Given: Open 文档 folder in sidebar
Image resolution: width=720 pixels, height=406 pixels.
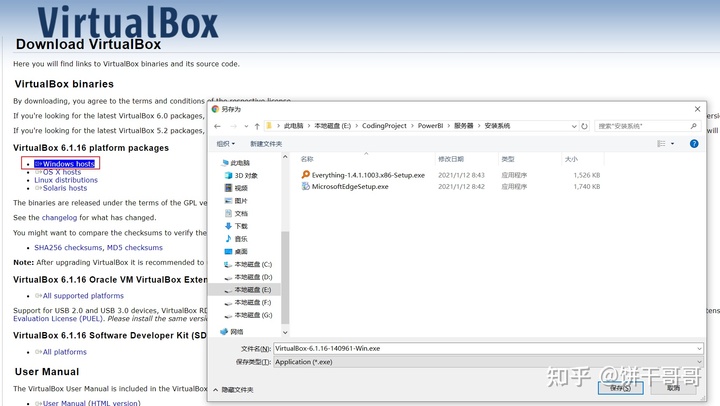Looking at the screenshot, I should coord(236,213).
